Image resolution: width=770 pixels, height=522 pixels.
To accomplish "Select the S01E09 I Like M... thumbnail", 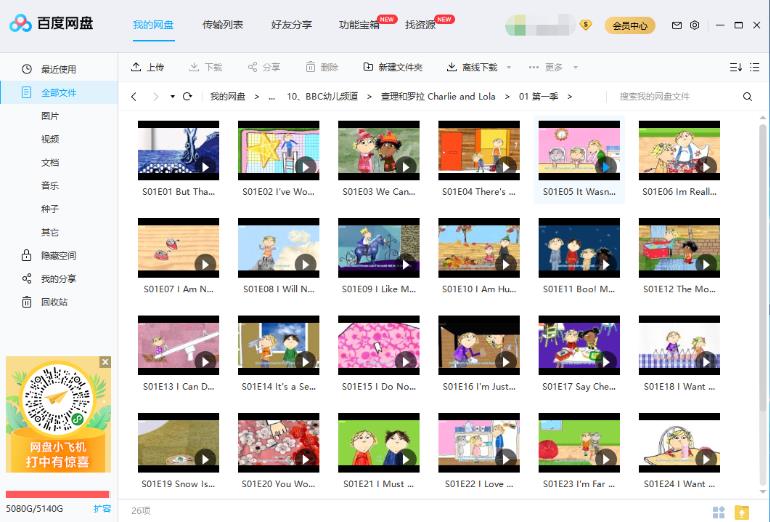I will (x=379, y=247).
